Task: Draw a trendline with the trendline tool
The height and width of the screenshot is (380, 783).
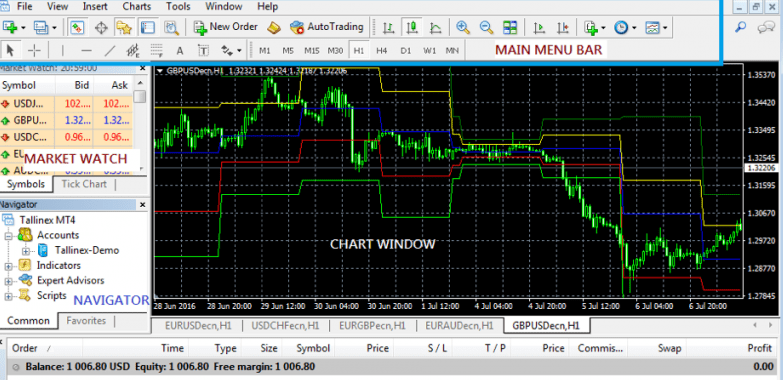Action: pos(110,50)
